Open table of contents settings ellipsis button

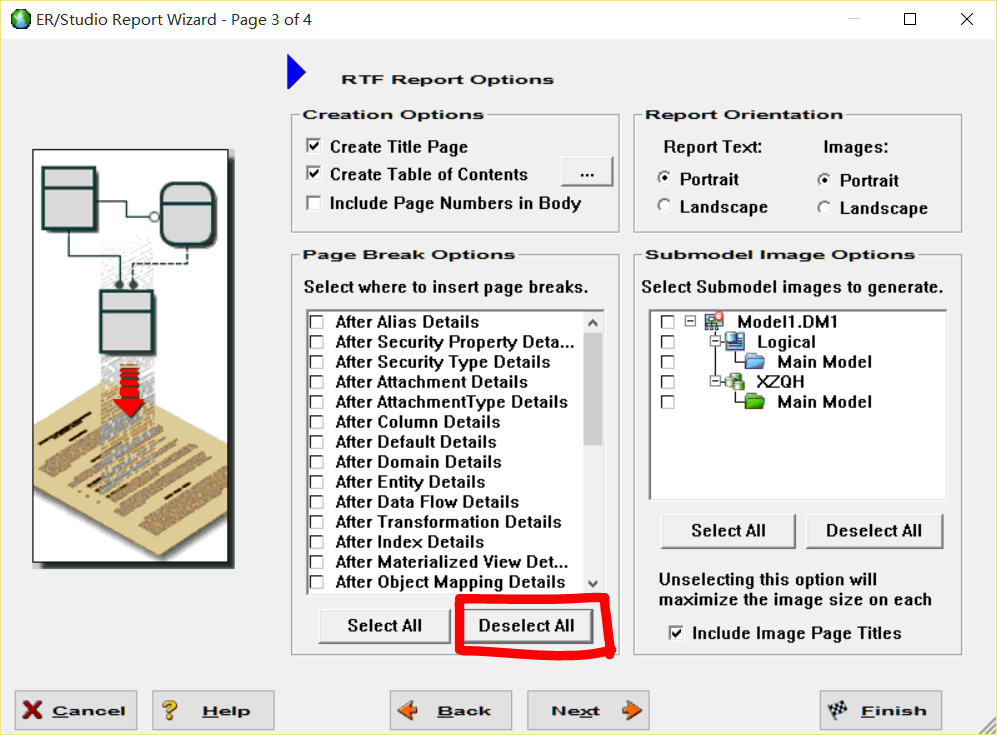pyautogui.click(x=587, y=174)
